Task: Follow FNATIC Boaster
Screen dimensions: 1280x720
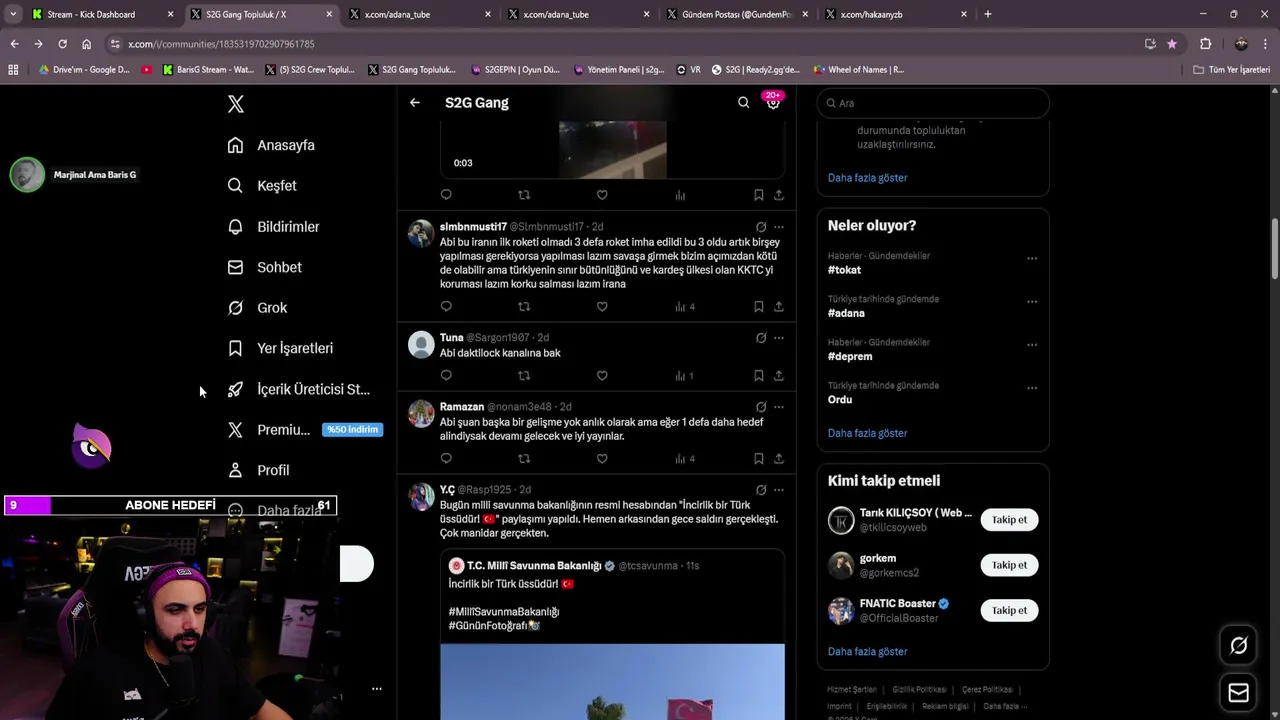Action: click(x=1009, y=610)
